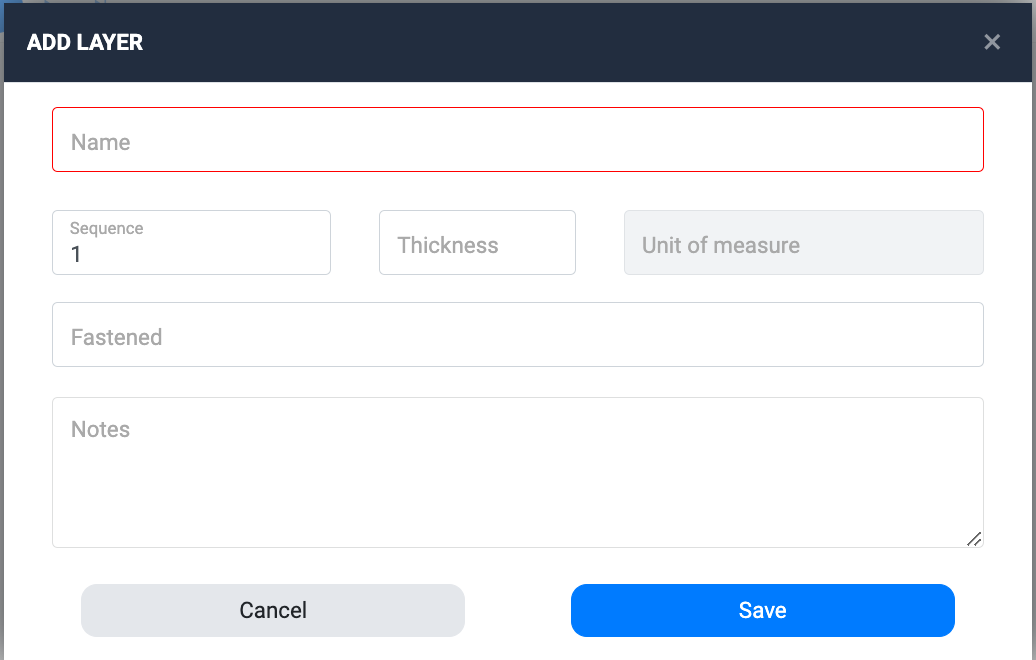The image size is (1036, 660).
Task: Click the Notes resize handle corner
Action: pos(974,539)
